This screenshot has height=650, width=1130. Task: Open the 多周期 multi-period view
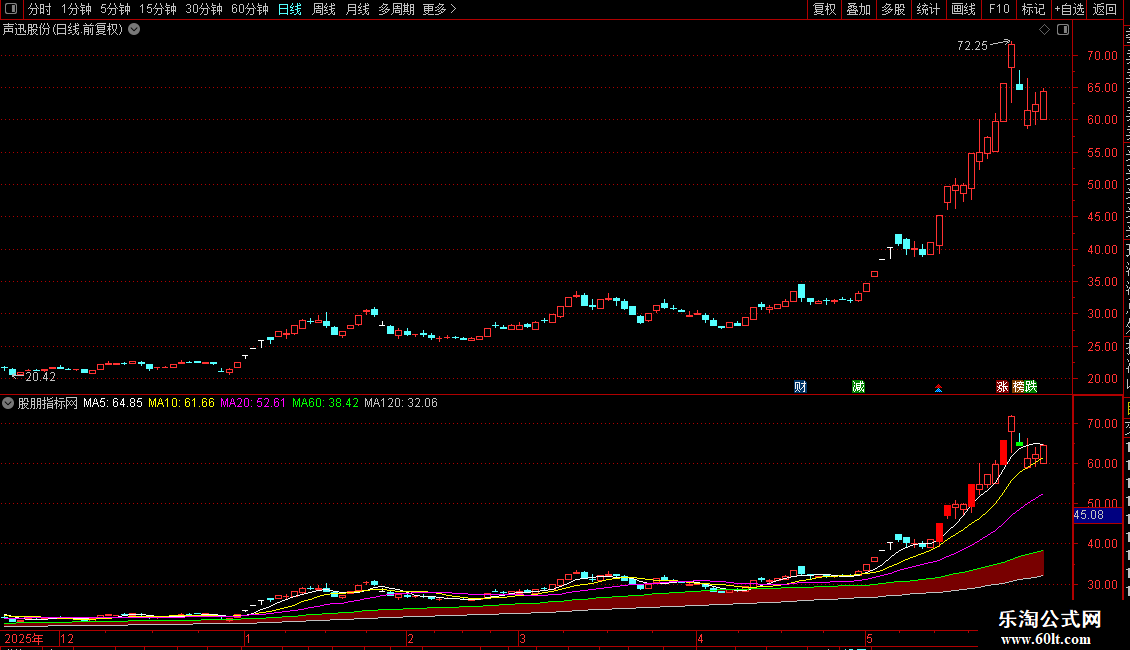coord(396,9)
